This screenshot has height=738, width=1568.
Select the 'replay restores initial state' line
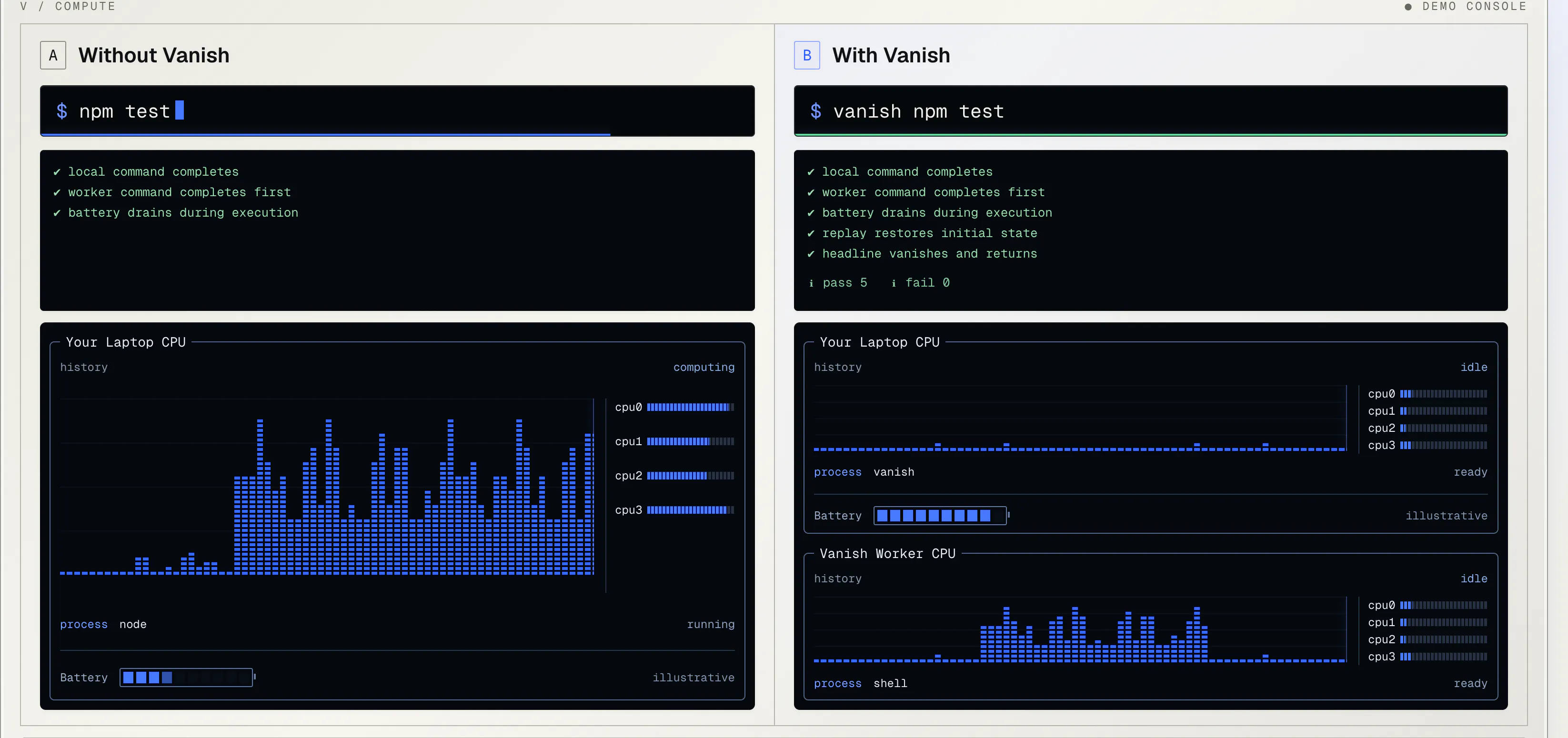pos(929,234)
